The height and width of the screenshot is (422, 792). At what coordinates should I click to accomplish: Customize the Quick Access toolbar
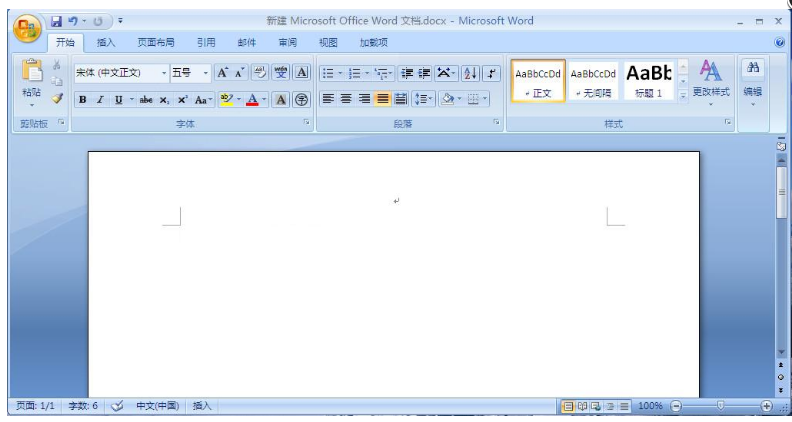(x=120, y=21)
